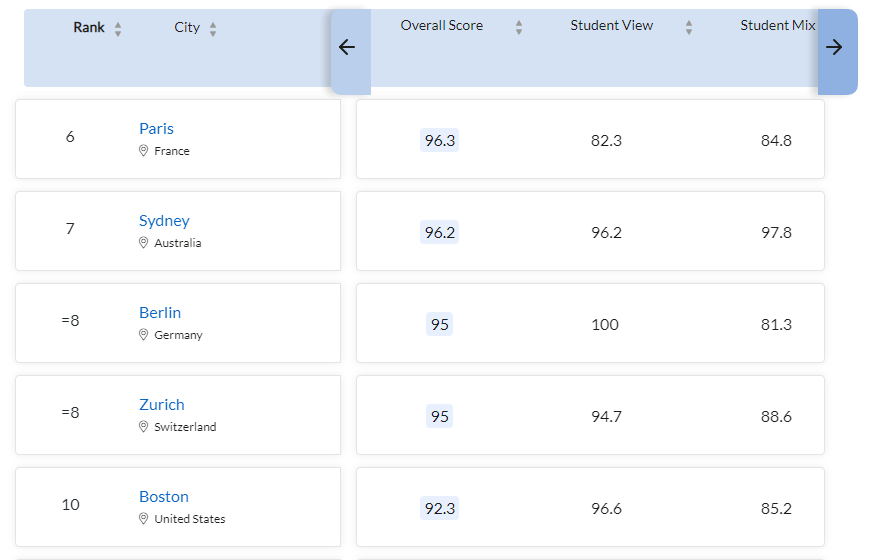Click the Germany country label
Image resolution: width=878 pixels, height=560 pixels.
point(178,335)
